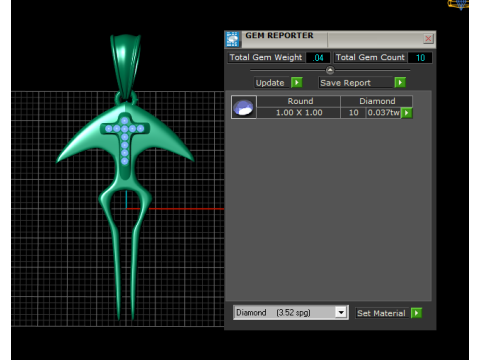This screenshot has width=480, height=360.
Task: Run Update with its green arrow
Action: (296, 82)
